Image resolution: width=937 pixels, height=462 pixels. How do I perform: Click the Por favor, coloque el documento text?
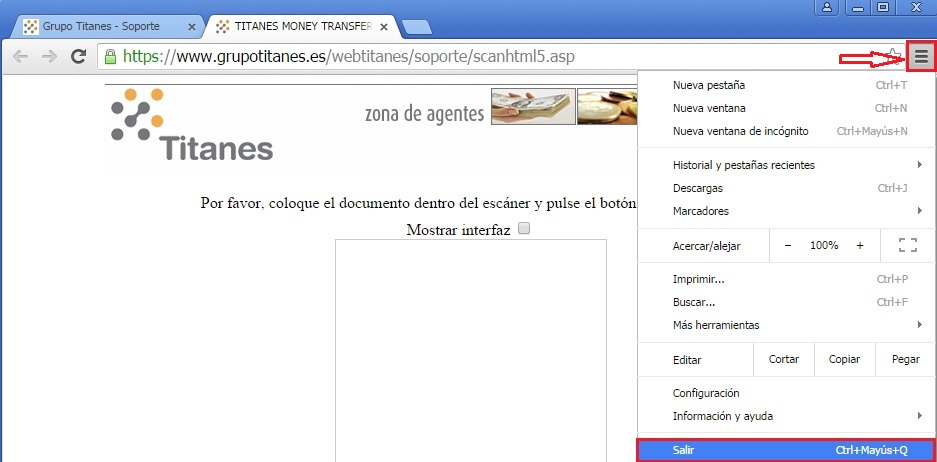point(418,203)
